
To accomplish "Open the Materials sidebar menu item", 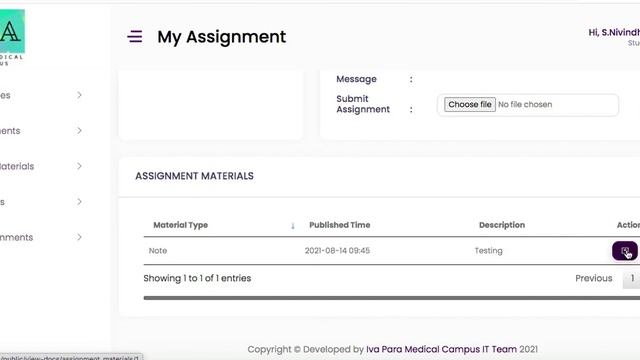I will click(x=17, y=166).
